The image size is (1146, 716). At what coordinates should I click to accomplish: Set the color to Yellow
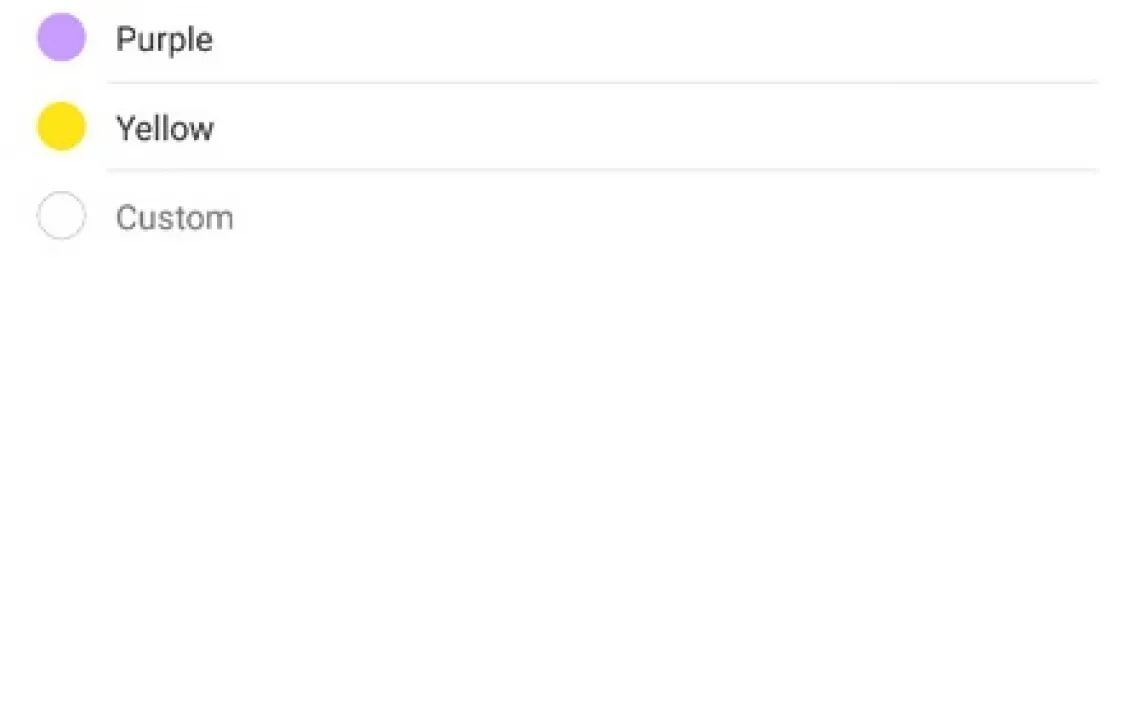pyautogui.click(x=164, y=128)
